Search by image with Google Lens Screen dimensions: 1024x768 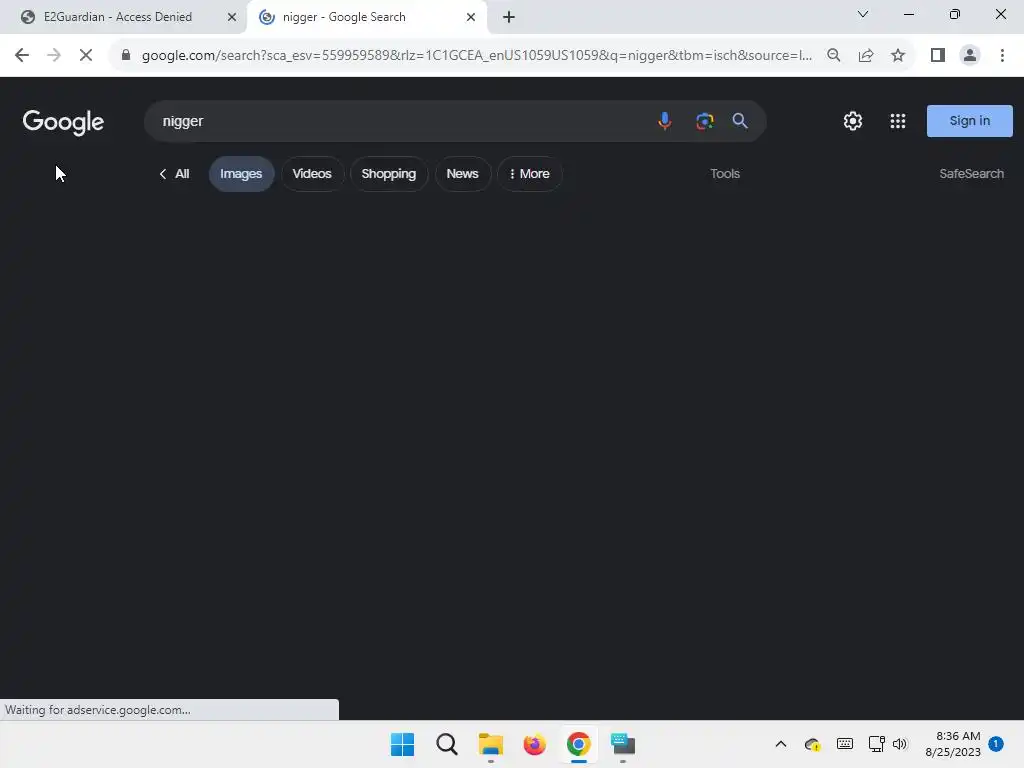(x=705, y=121)
